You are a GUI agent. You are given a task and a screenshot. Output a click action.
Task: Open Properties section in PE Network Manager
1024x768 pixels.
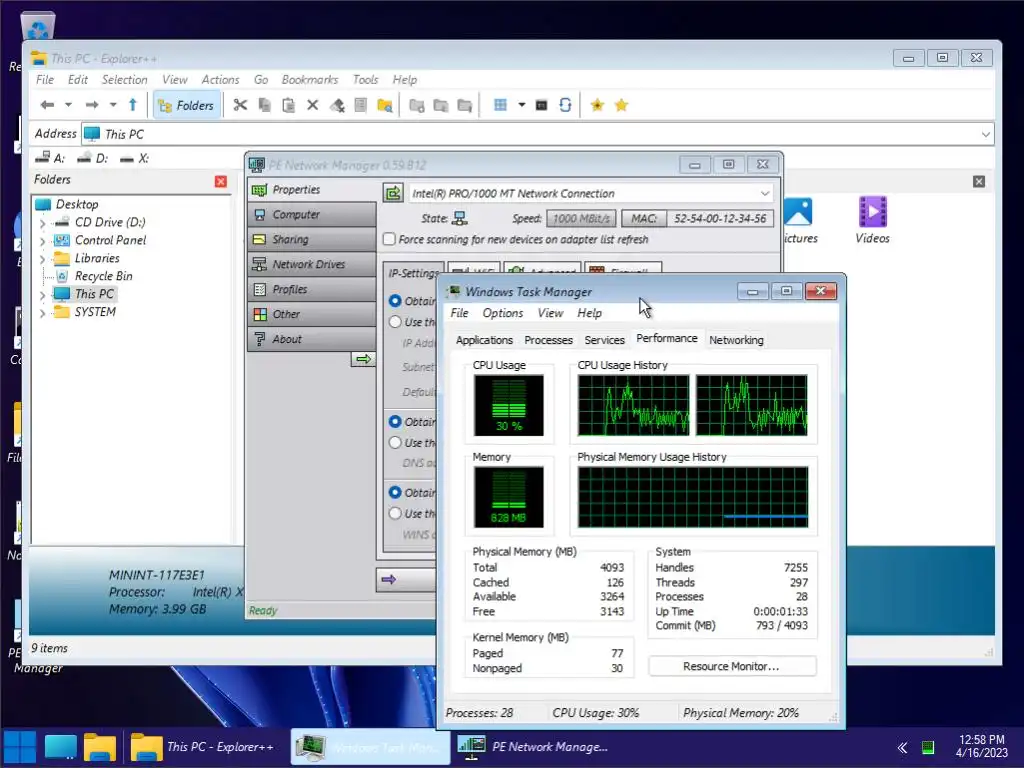pyautogui.click(x=312, y=189)
